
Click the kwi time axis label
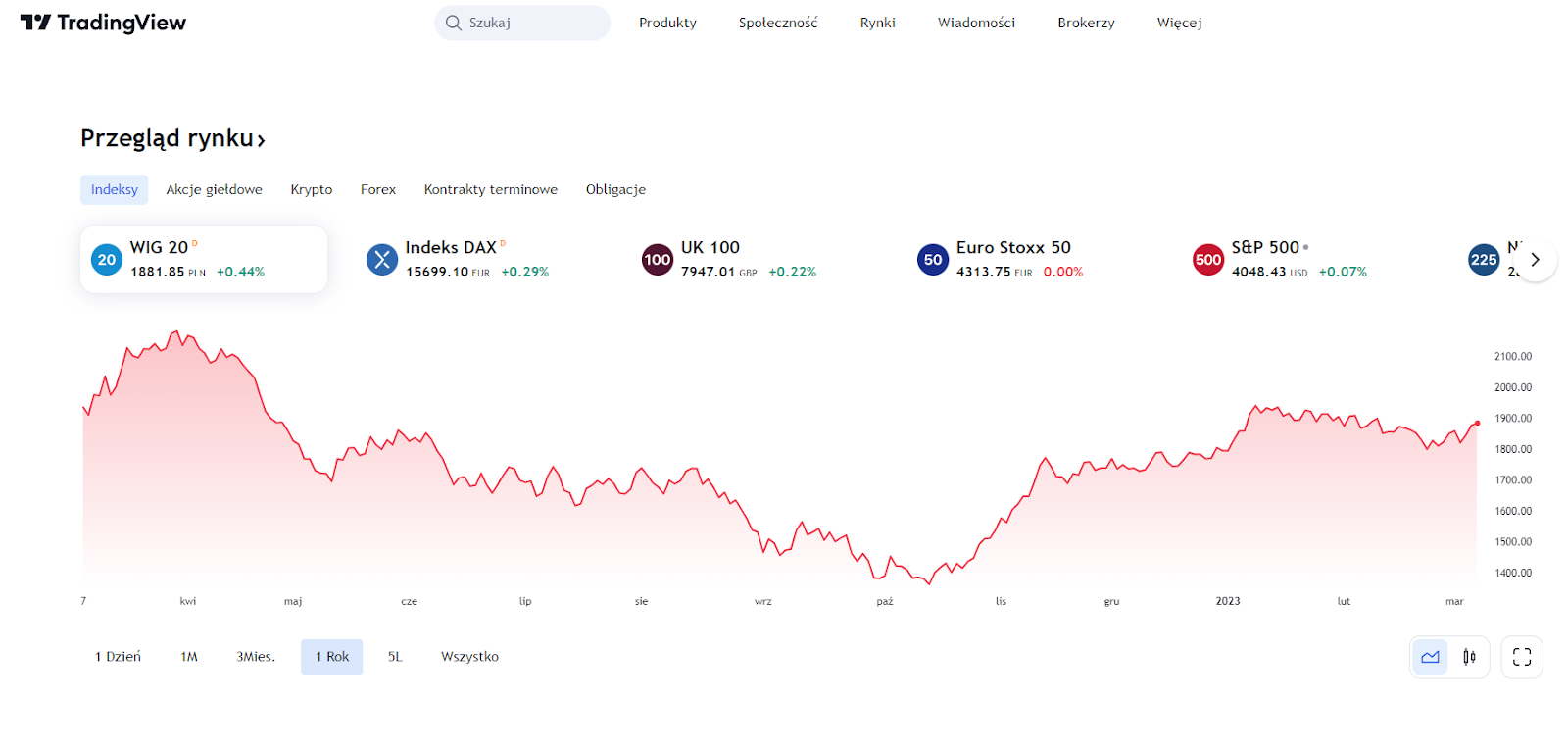click(x=188, y=601)
